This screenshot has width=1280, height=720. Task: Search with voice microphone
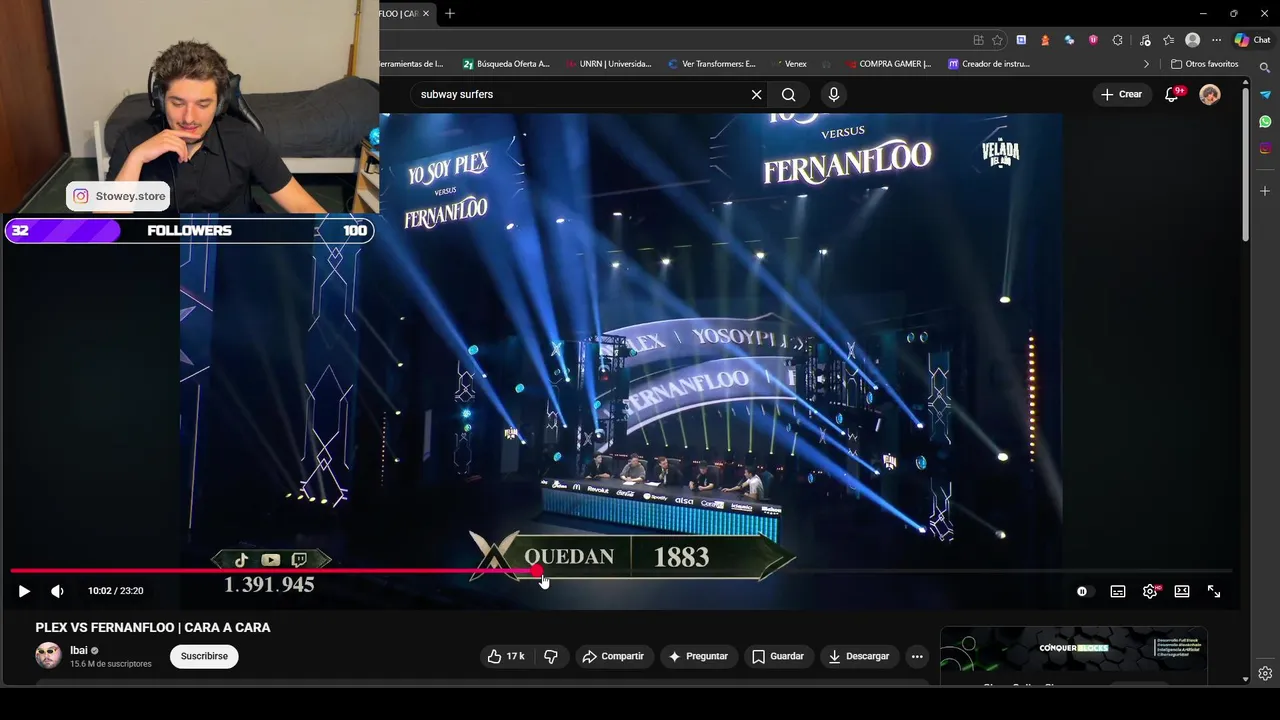[x=834, y=94]
